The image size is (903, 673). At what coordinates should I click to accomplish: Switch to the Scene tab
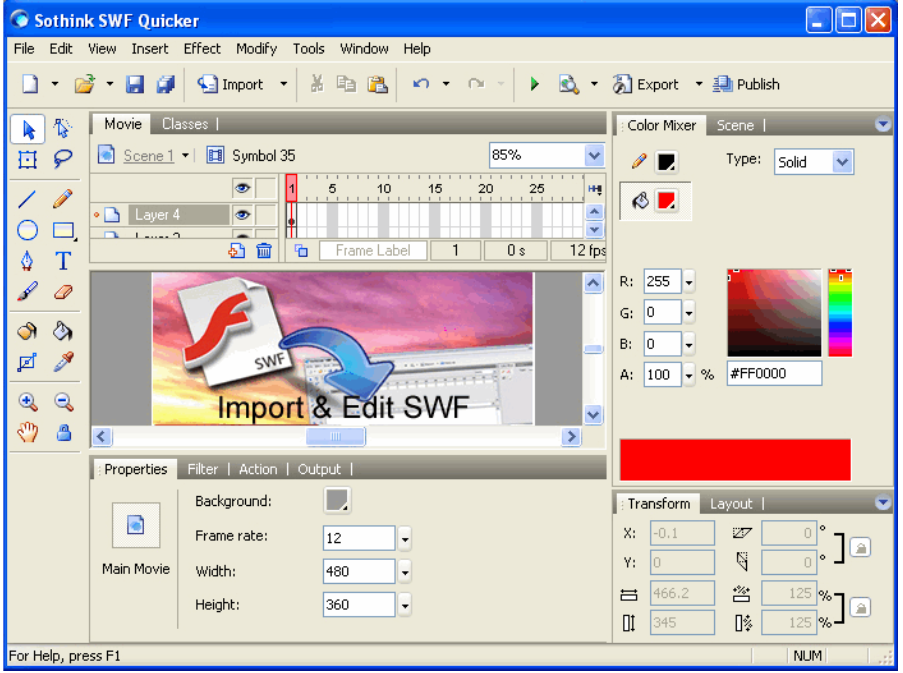tap(735, 126)
